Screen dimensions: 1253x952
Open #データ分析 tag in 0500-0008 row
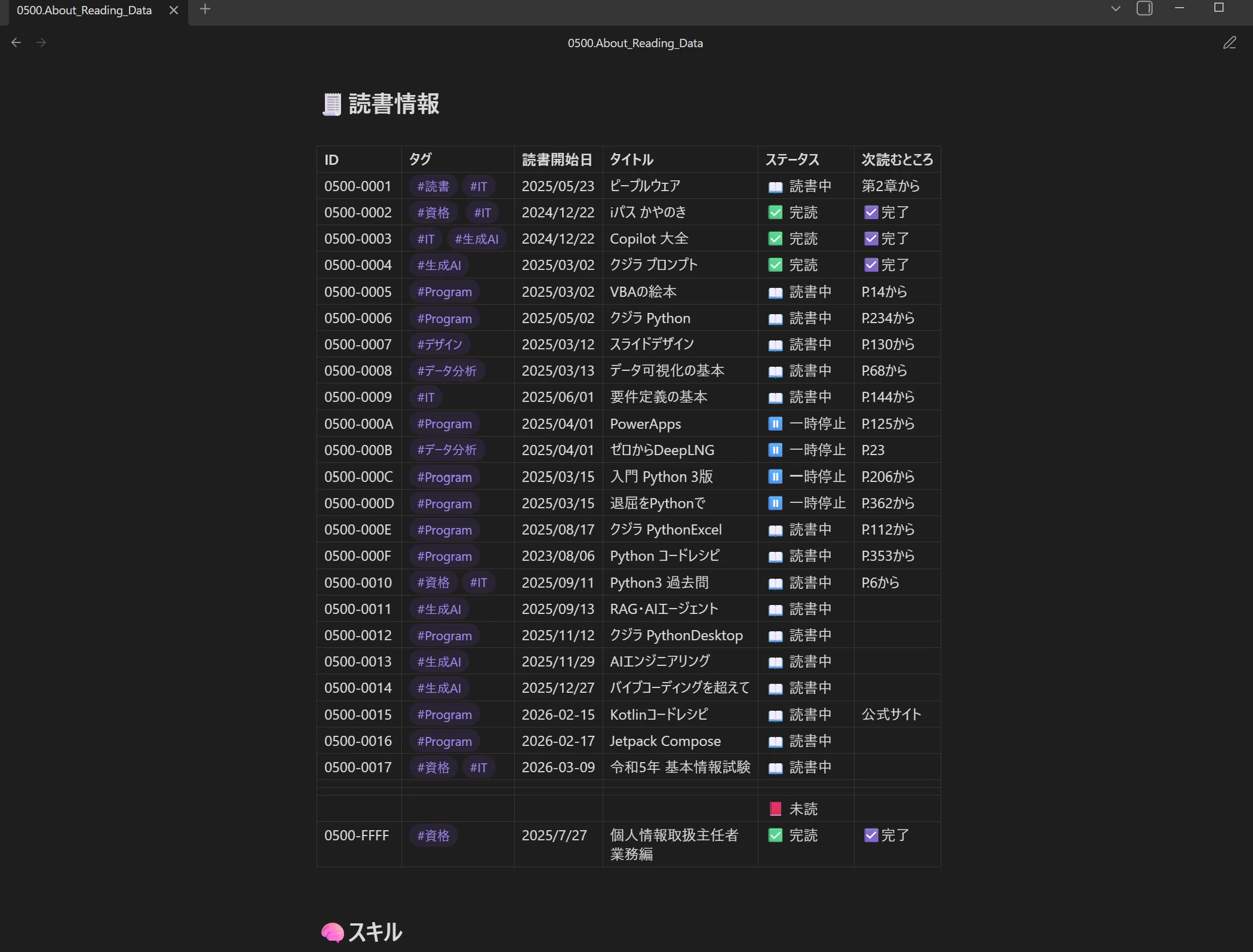(447, 371)
